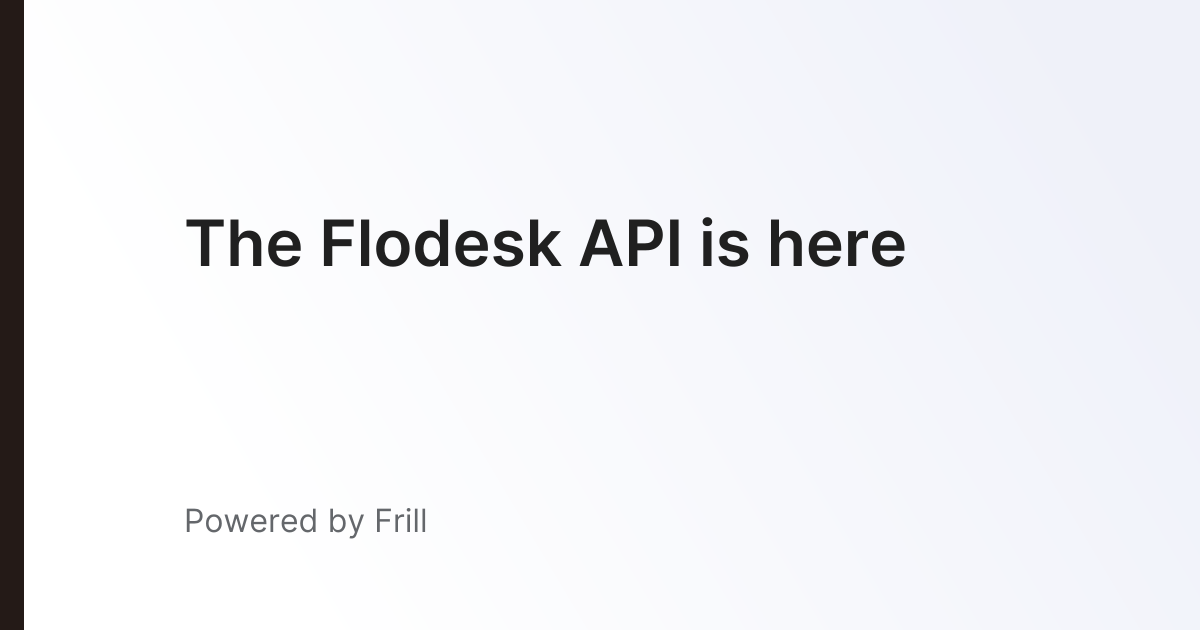The width and height of the screenshot is (1200, 630).
Task: Click the word API in the headline
Action: click(630, 244)
